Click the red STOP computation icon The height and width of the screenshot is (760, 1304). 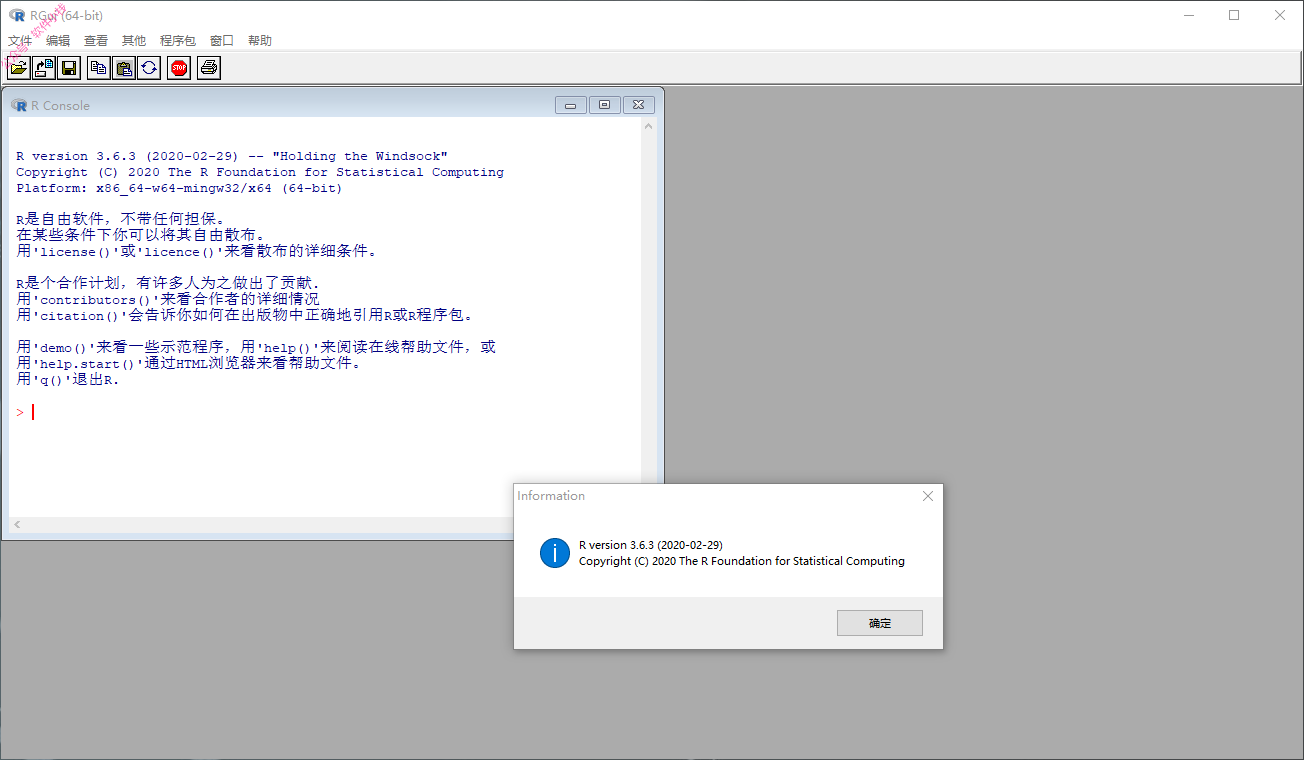(x=179, y=68)
